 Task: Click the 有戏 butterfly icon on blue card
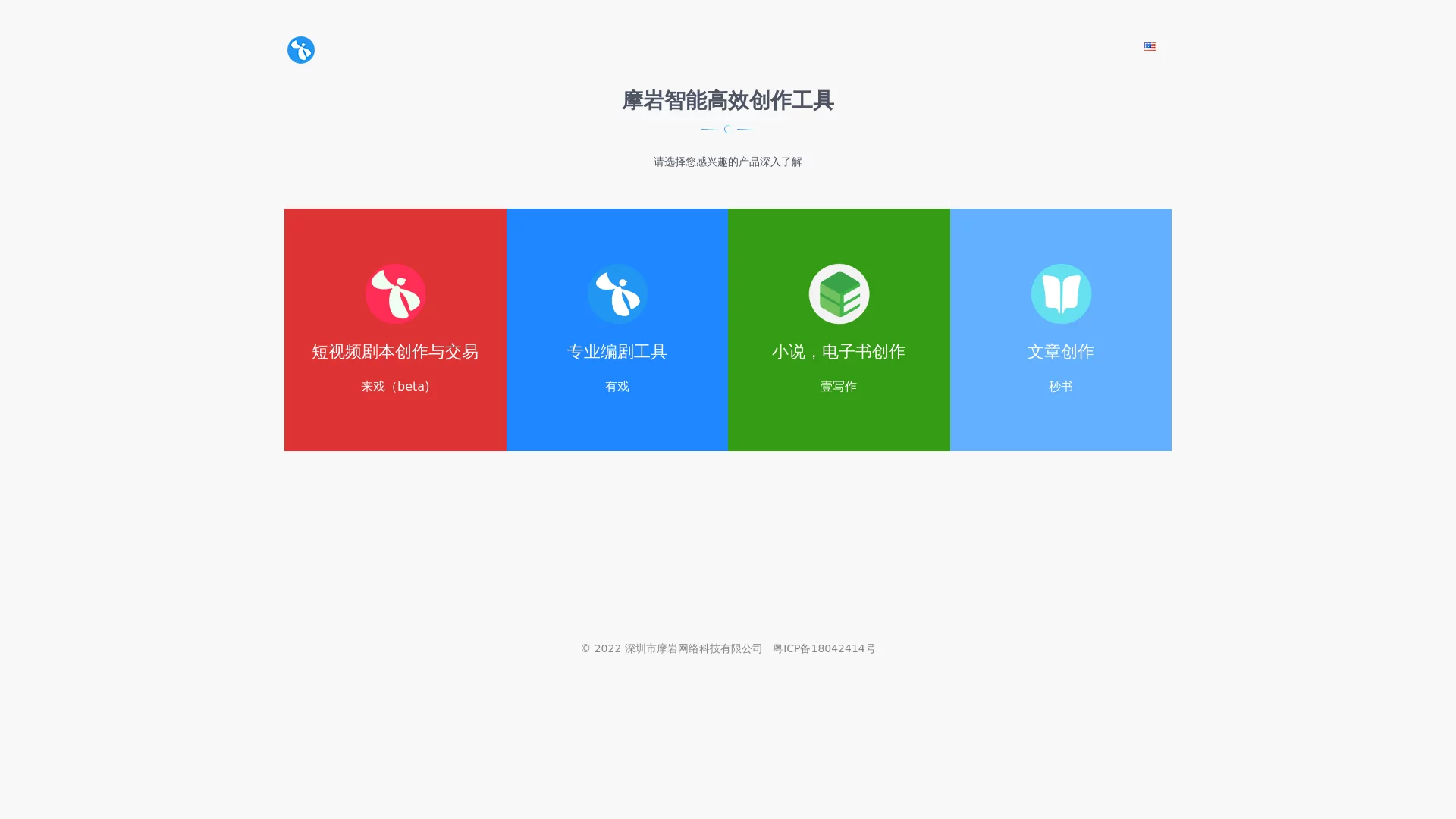pyautogui.click(x=617, y=293)
